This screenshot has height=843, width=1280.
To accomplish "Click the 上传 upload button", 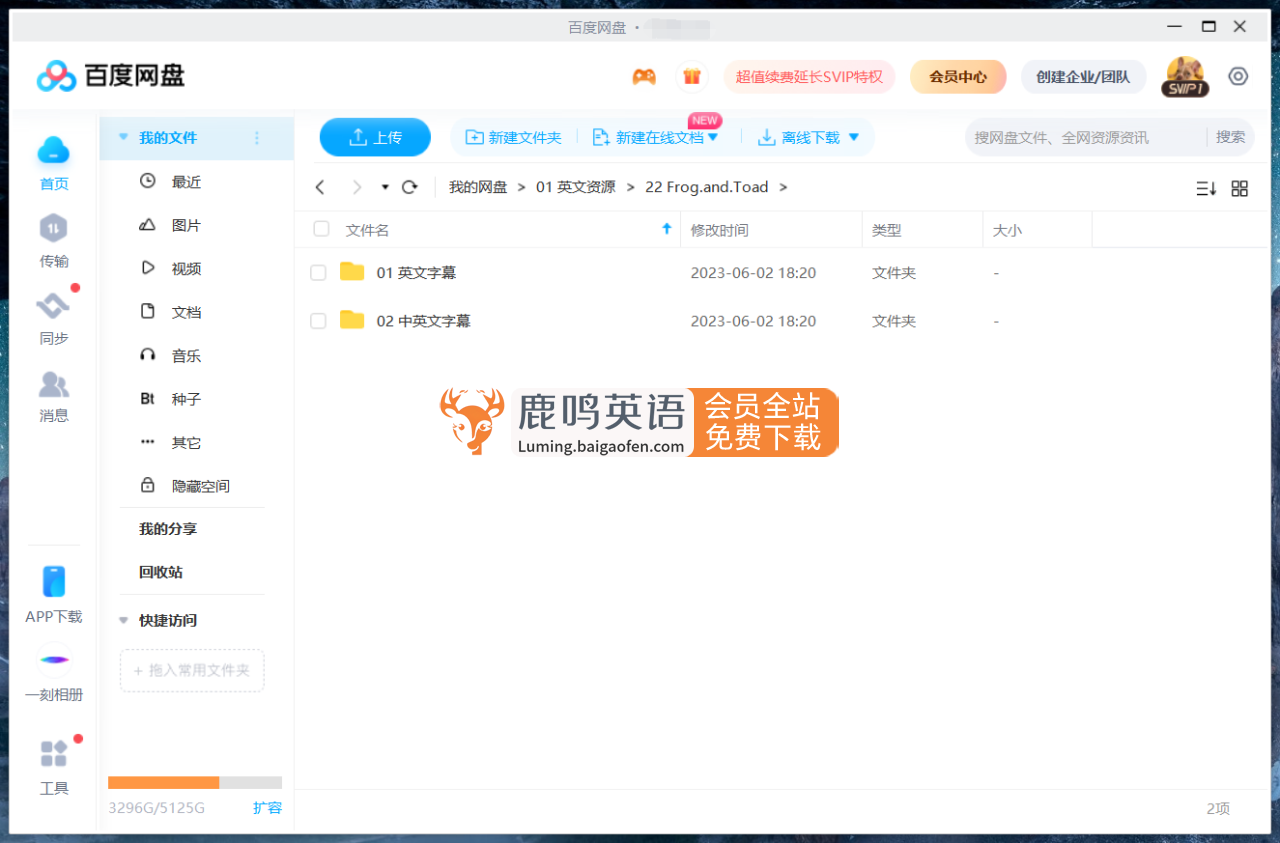I will pos(375,137).
